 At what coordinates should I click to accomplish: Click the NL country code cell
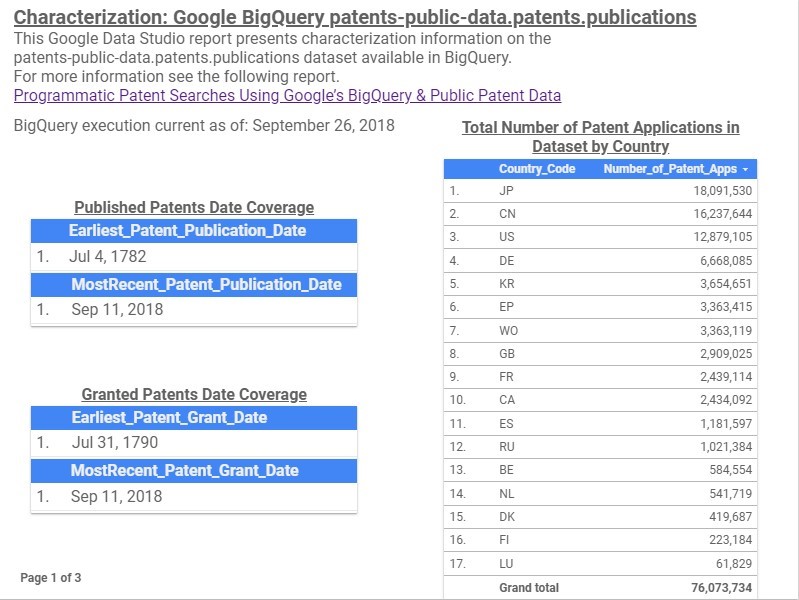(507, 493)
